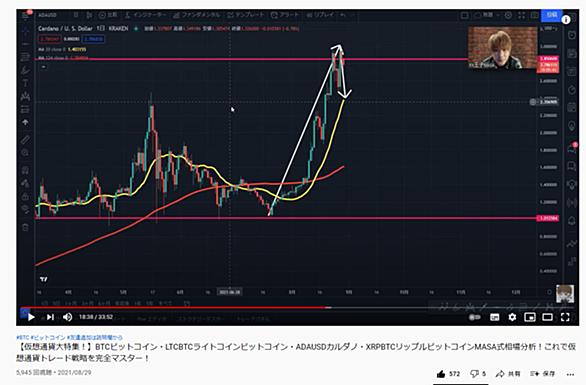Viewport: 586px width, 385px height.
Task: Toggle subtitles in the player
Action: click(494, 317)
